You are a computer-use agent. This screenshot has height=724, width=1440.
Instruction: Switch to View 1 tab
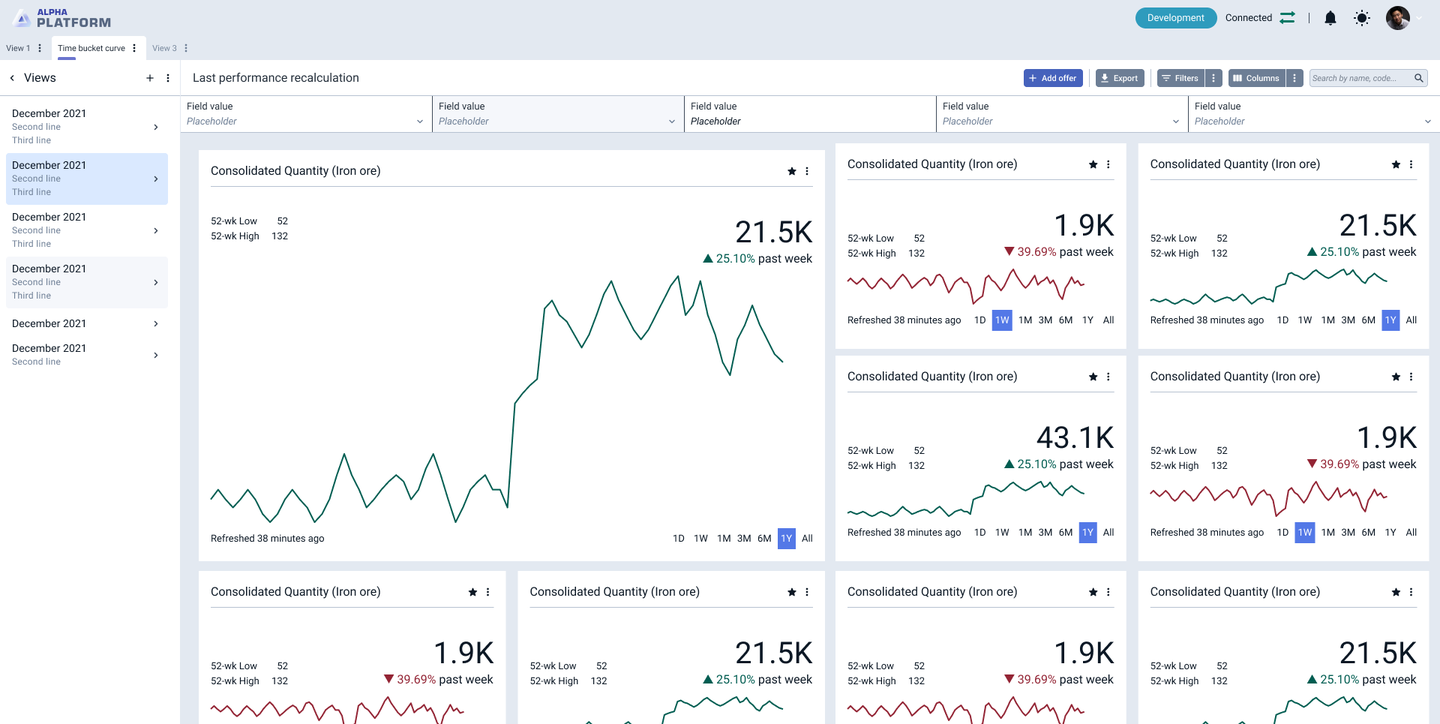click(18, 48)
